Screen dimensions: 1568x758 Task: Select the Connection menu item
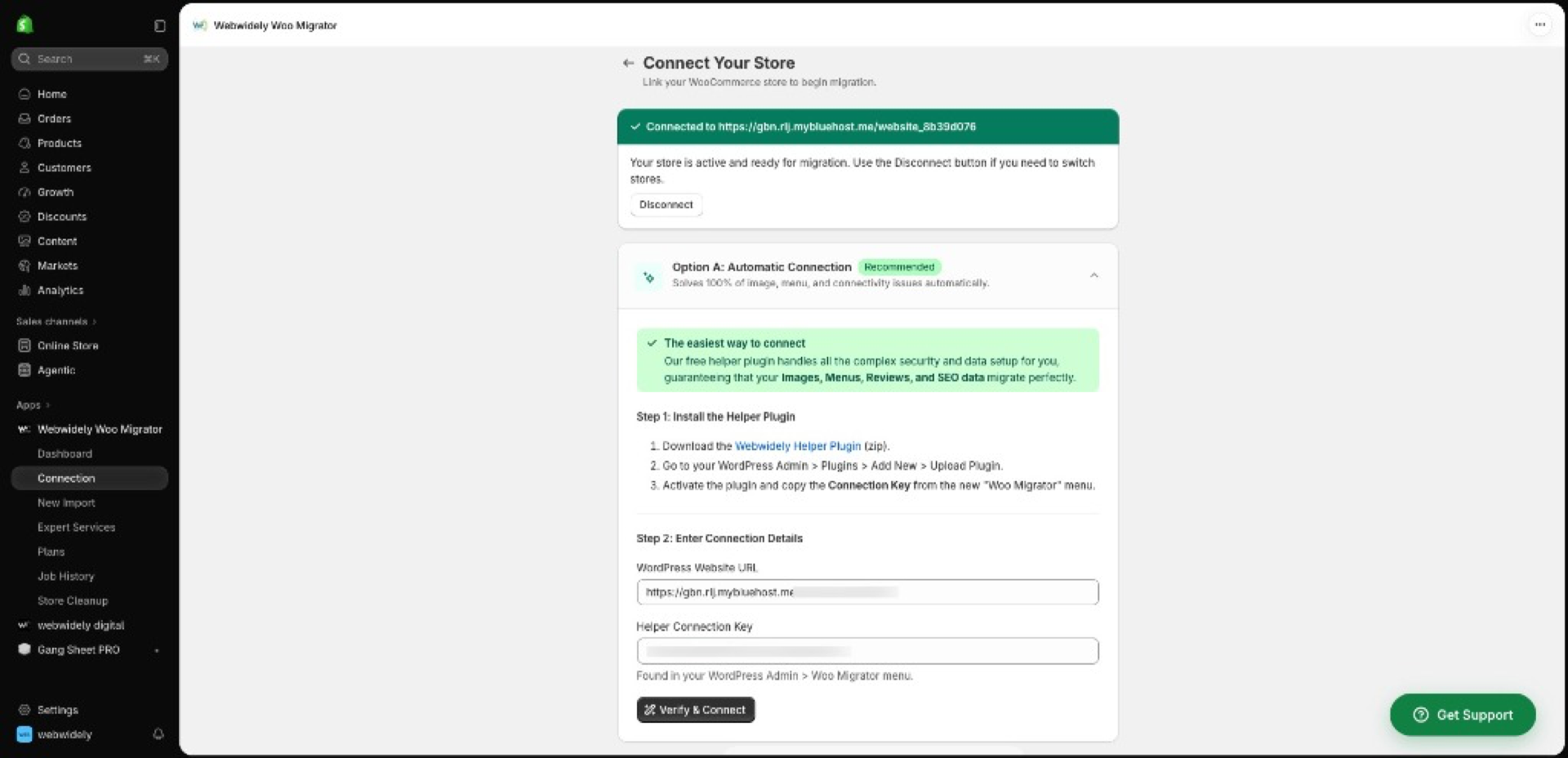pyautogui.click(x=90, y=478)
